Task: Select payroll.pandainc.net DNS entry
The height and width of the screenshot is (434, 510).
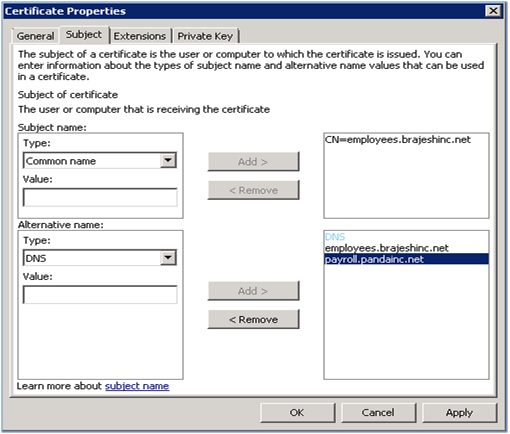Action: click(406, 259)
